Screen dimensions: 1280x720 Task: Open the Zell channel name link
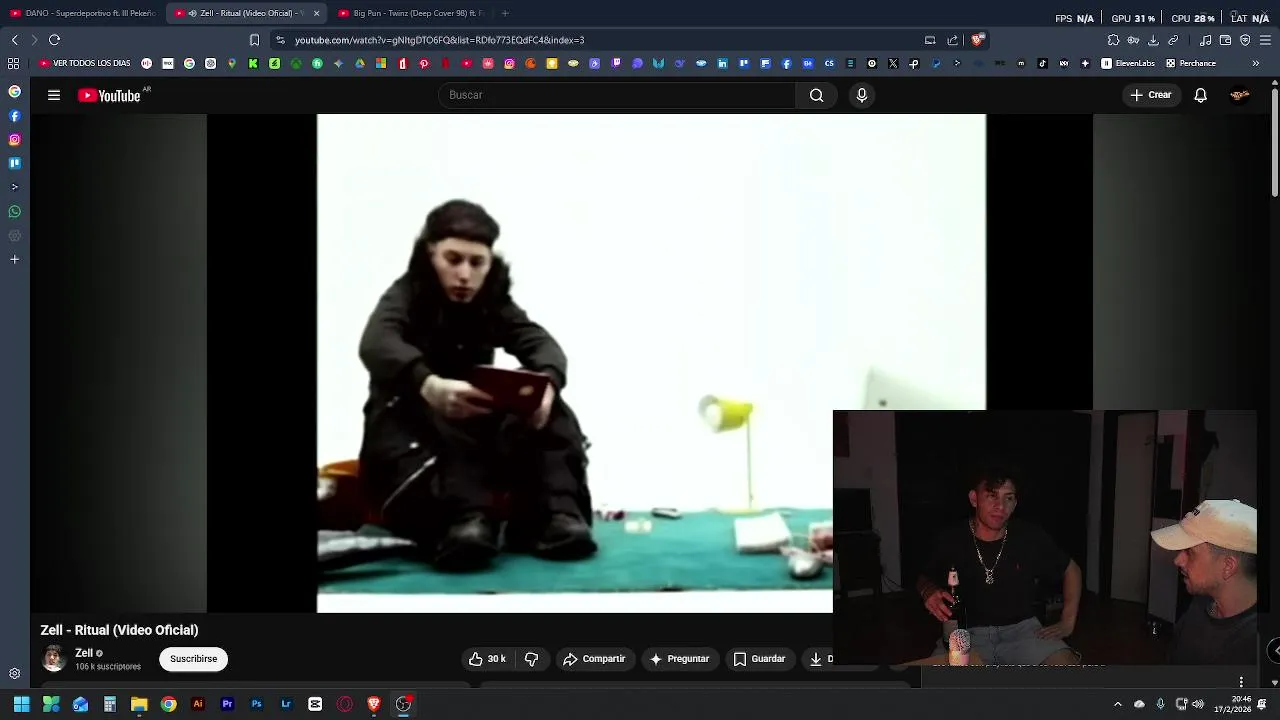(84, 653)
